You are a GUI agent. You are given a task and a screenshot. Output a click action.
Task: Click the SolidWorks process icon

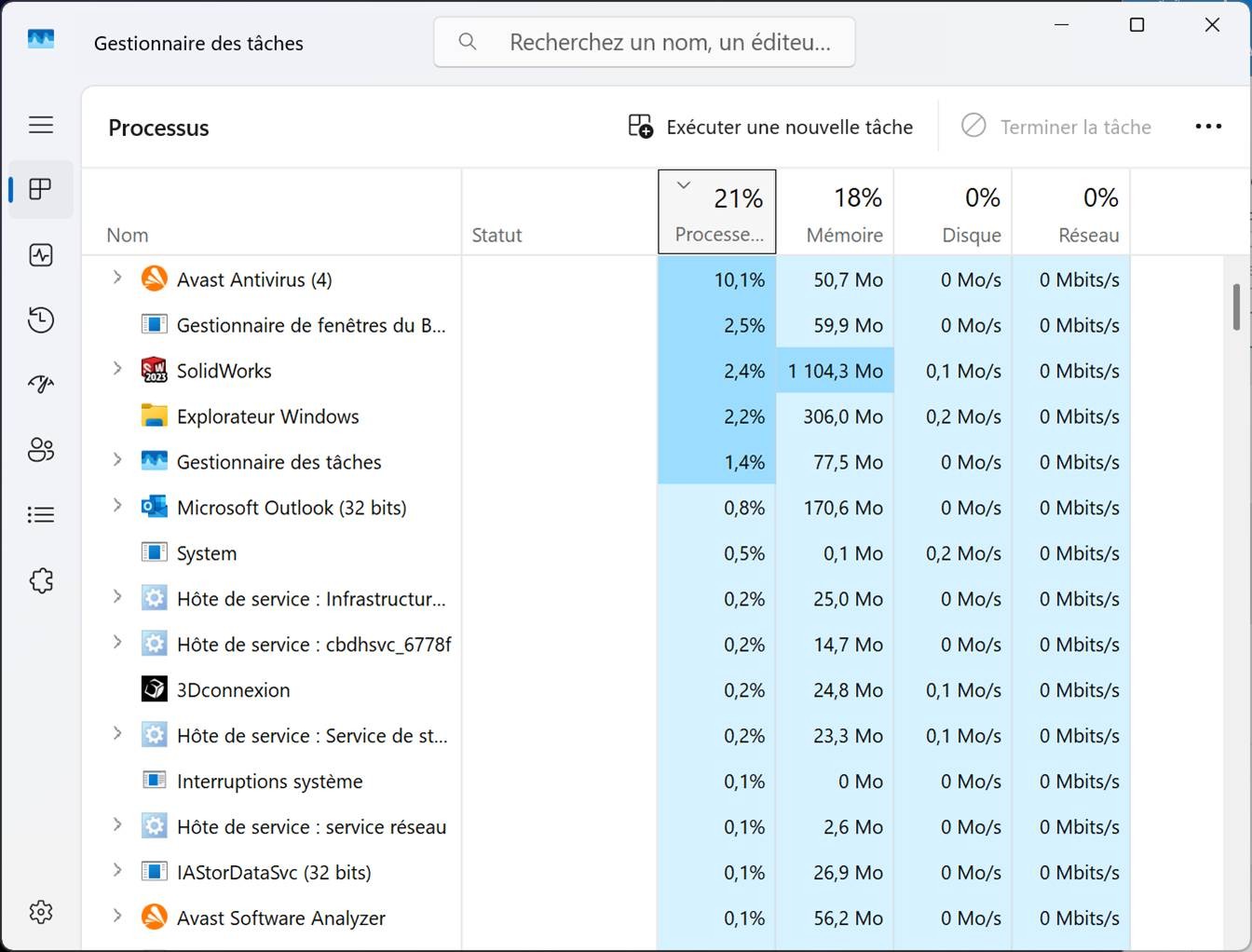tap(154, 370)
